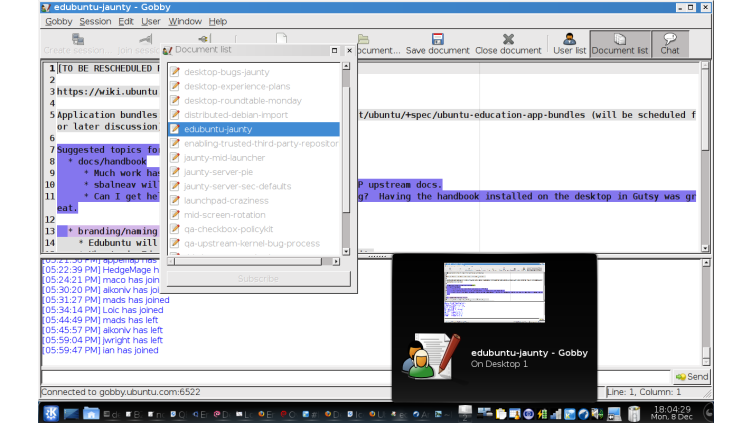The height and width of the screenshot is (423, 752).
Task: Click the volume speaker tray icon
Action: 598,413
